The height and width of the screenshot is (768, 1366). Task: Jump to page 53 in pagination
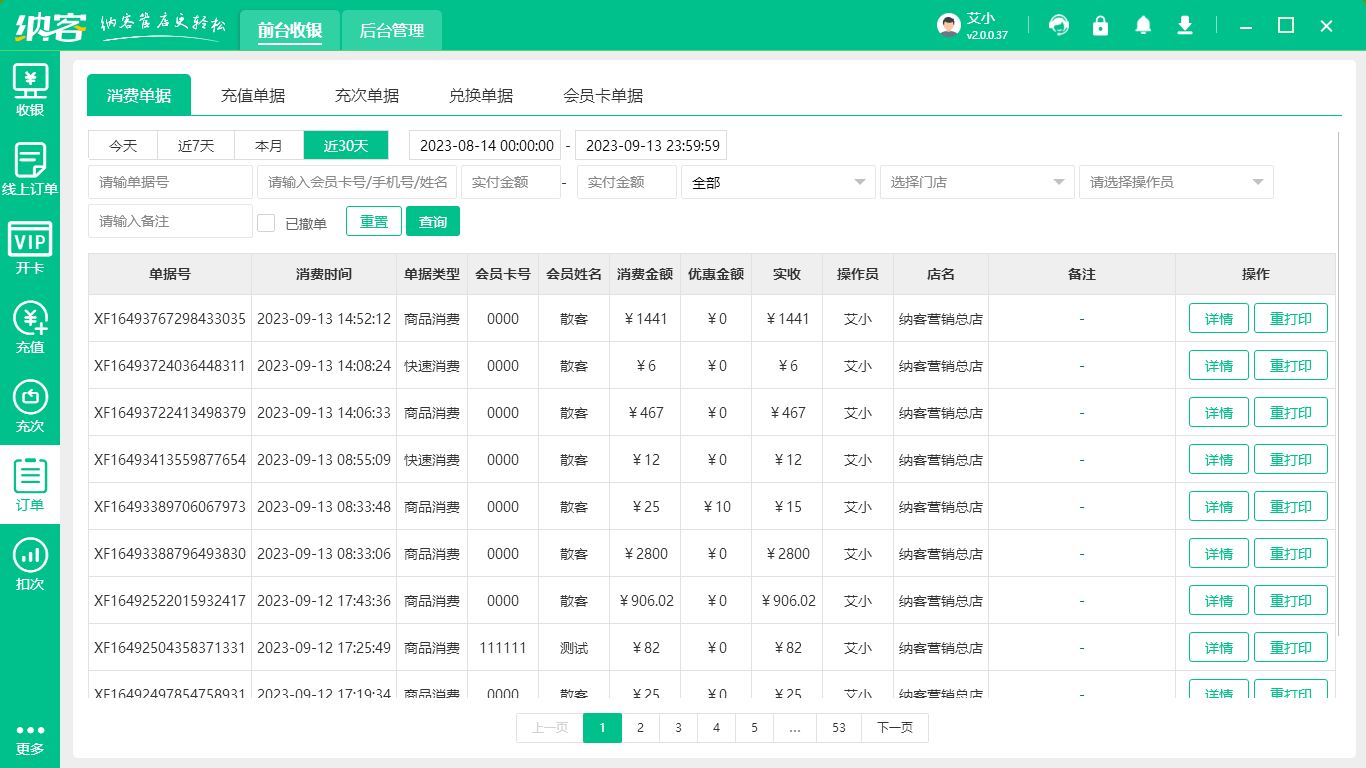pos(838,728)
